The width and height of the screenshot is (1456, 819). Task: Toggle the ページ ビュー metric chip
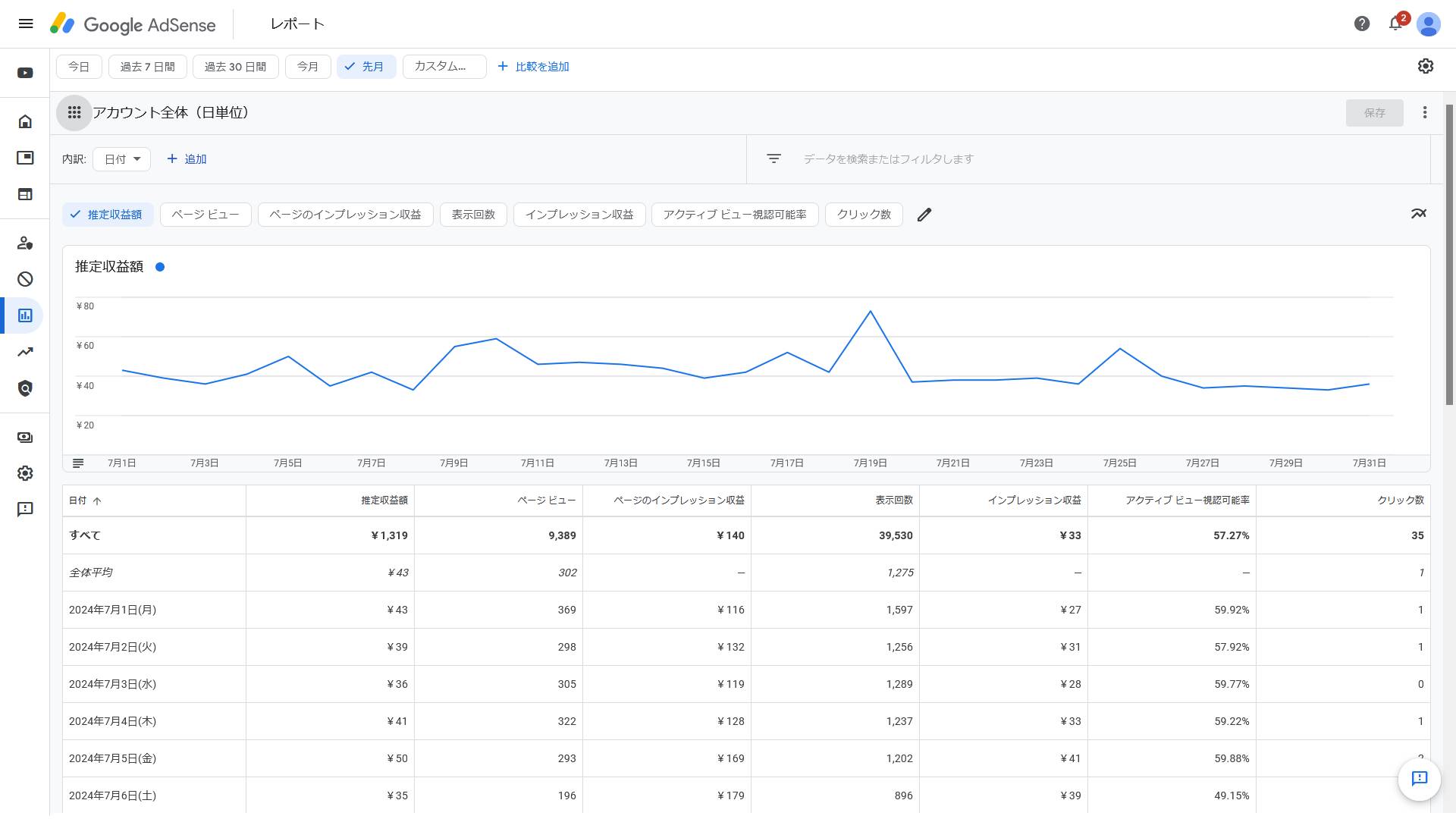pyautogui.click(x=206, y=215)
